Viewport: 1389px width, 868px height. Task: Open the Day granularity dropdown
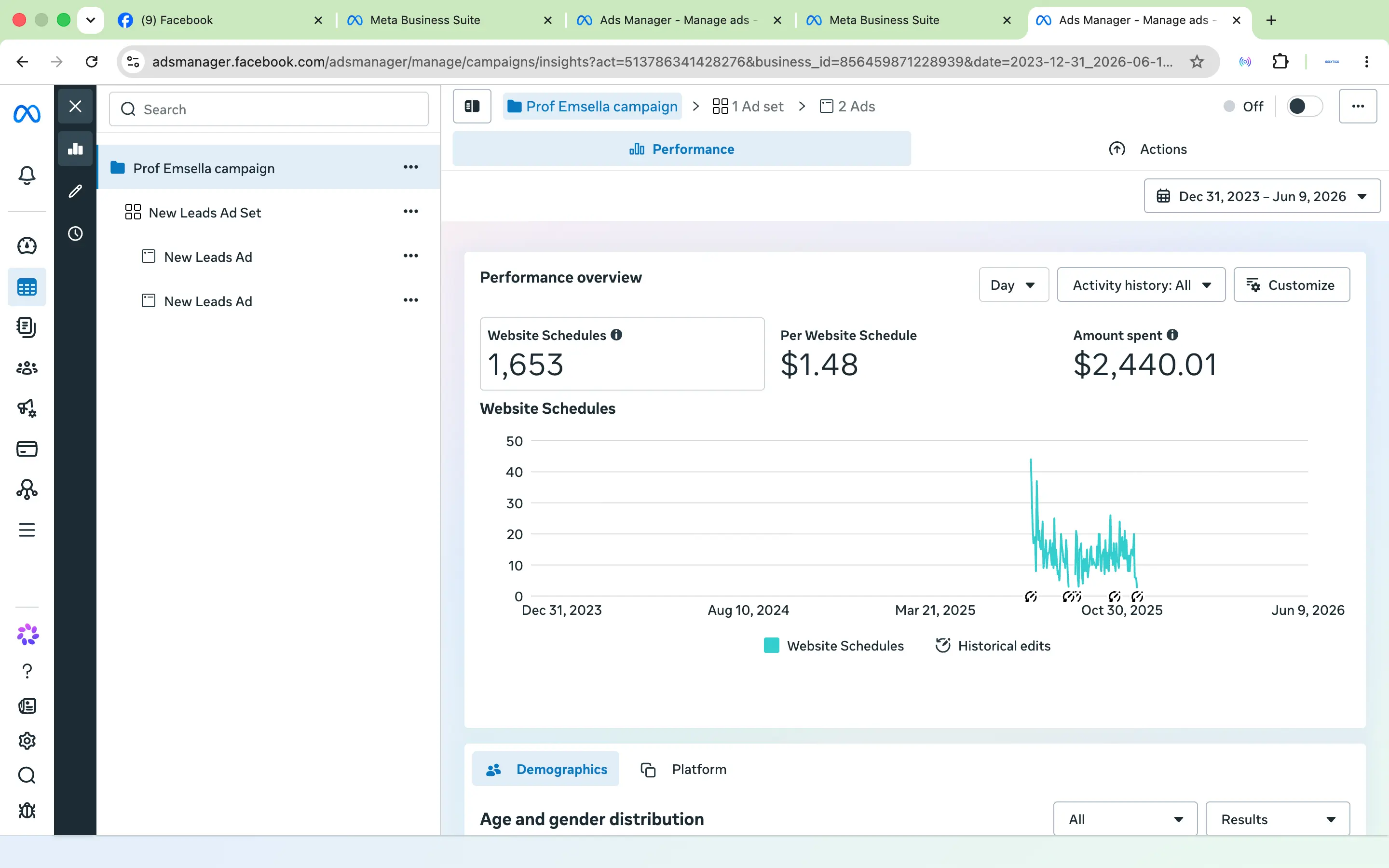coord(1014,285)
